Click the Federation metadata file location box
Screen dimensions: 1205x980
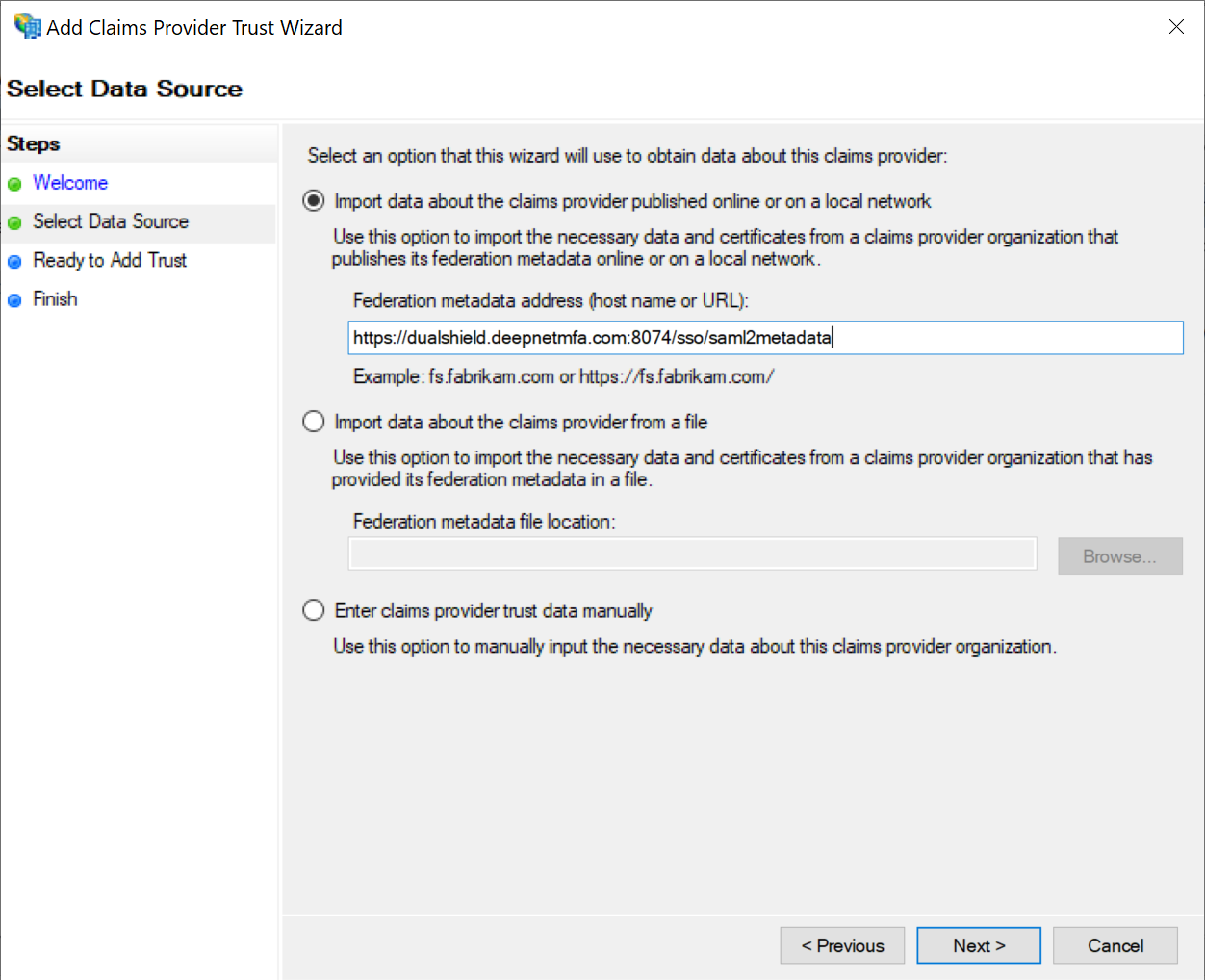coord(692,554)
